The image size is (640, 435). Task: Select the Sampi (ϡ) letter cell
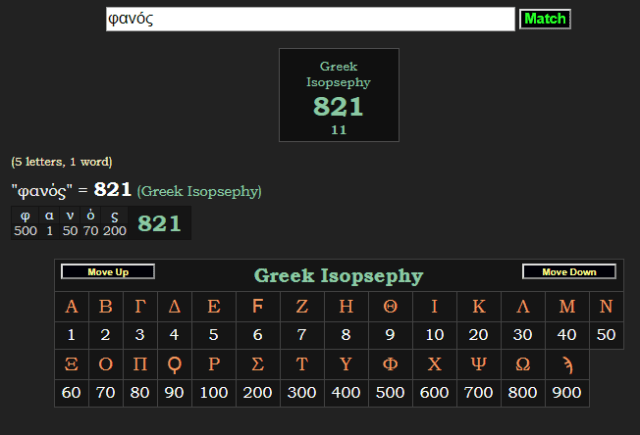tap(566, 364)
